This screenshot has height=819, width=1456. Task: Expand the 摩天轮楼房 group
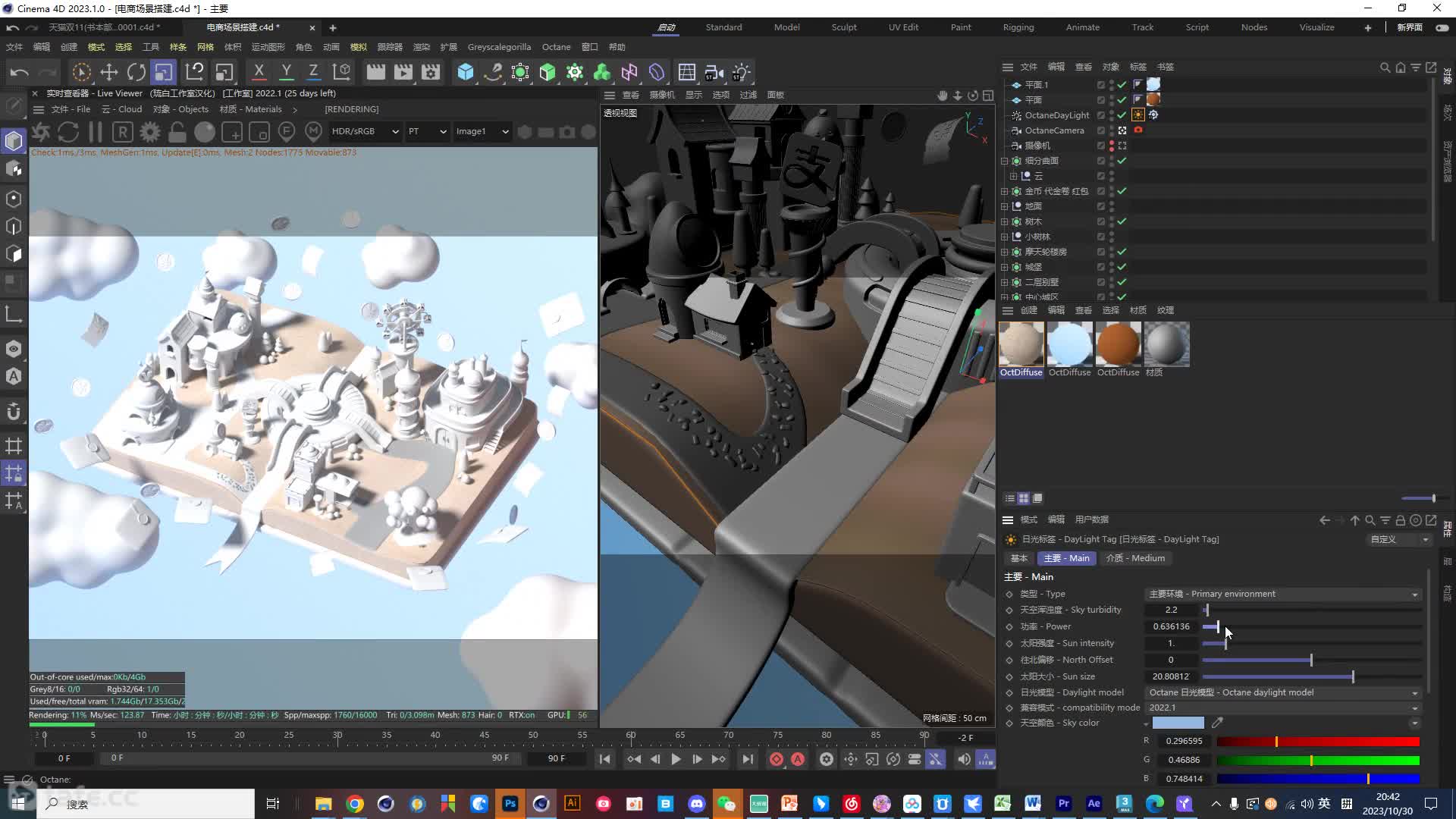1005,252
